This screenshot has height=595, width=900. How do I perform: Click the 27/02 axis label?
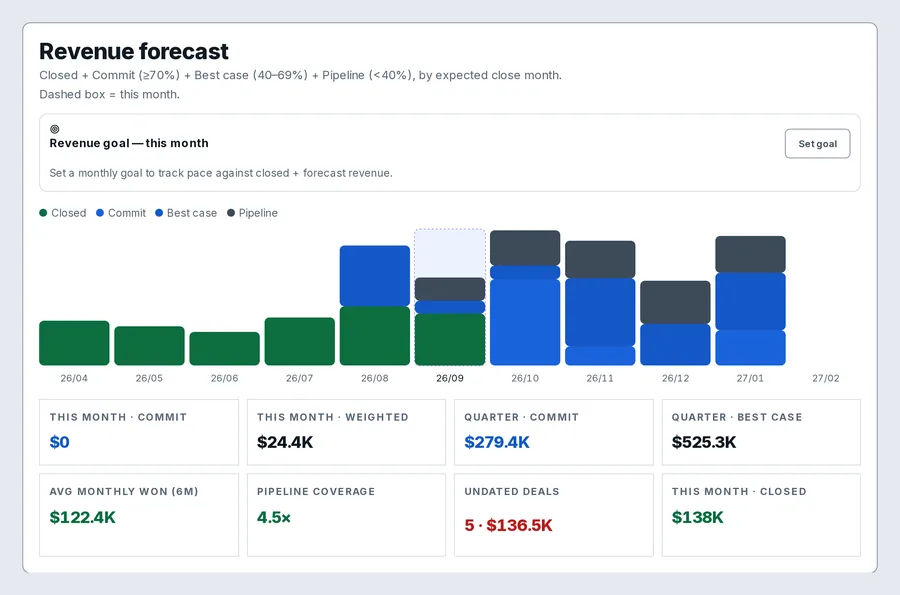click(x=825, y=378)
